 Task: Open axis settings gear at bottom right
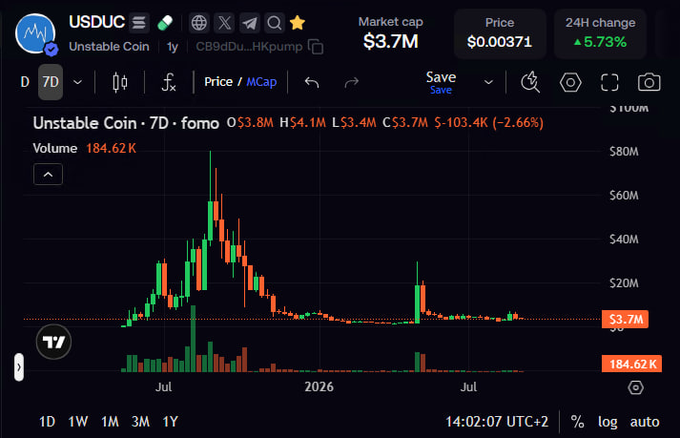pyautogui.click(x=635, y=387)
